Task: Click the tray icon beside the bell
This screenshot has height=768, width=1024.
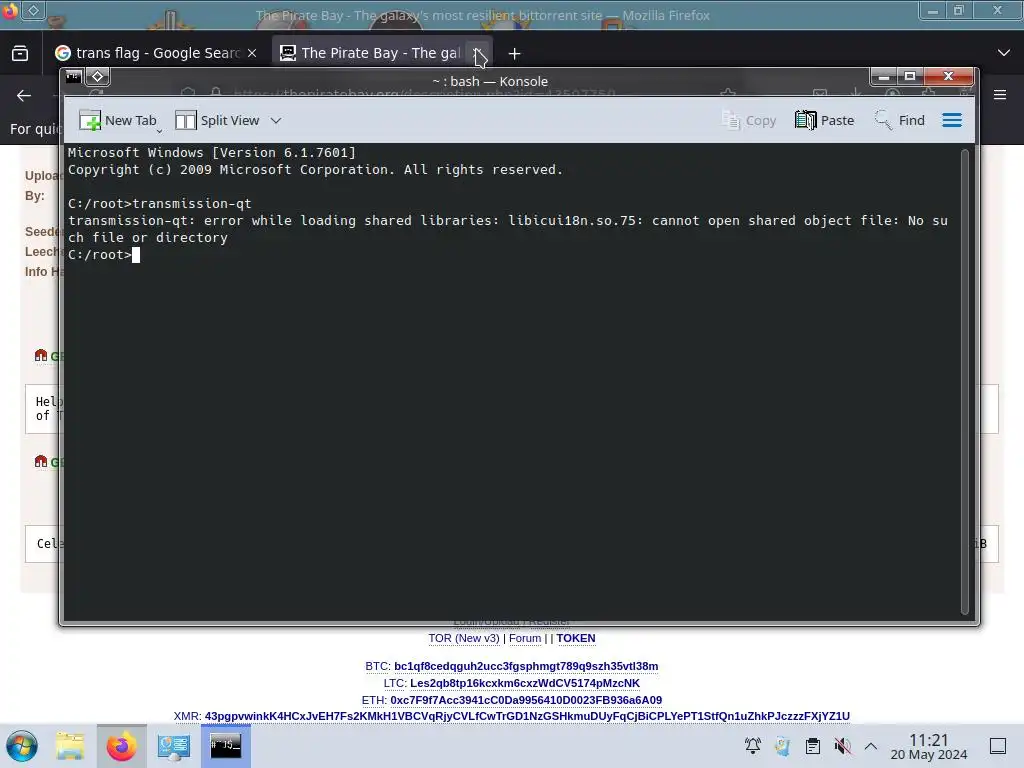Action: [782, 746]
